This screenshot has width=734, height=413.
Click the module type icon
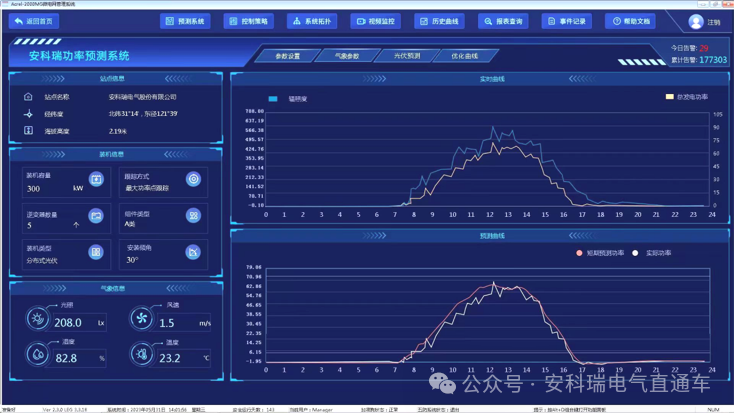pyautogui.click(x=193, y=215)
